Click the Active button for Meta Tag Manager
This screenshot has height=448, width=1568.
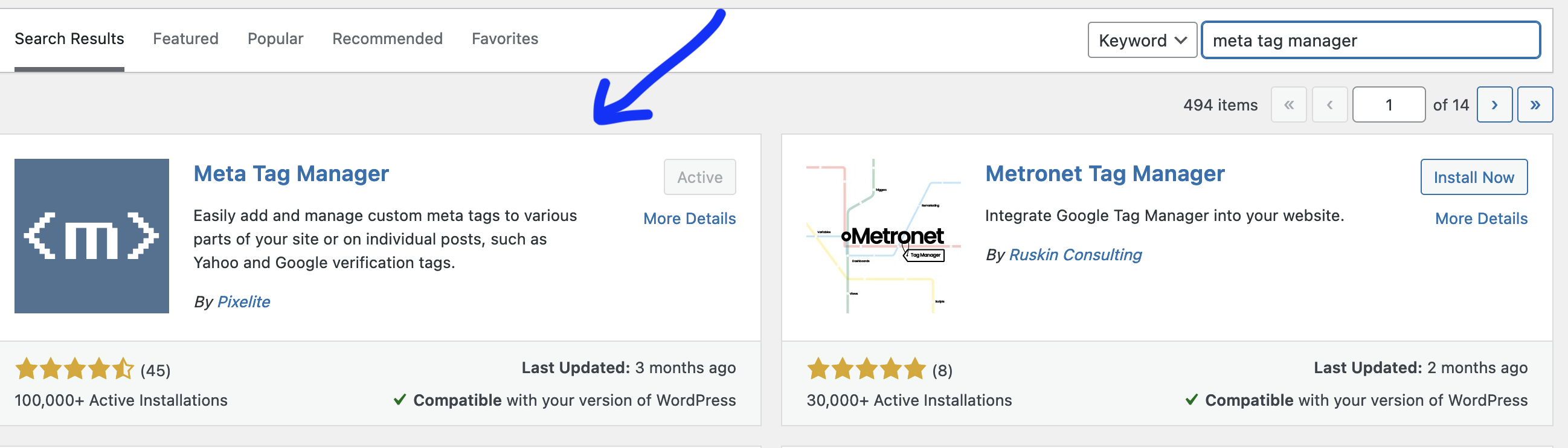point(700,177)
